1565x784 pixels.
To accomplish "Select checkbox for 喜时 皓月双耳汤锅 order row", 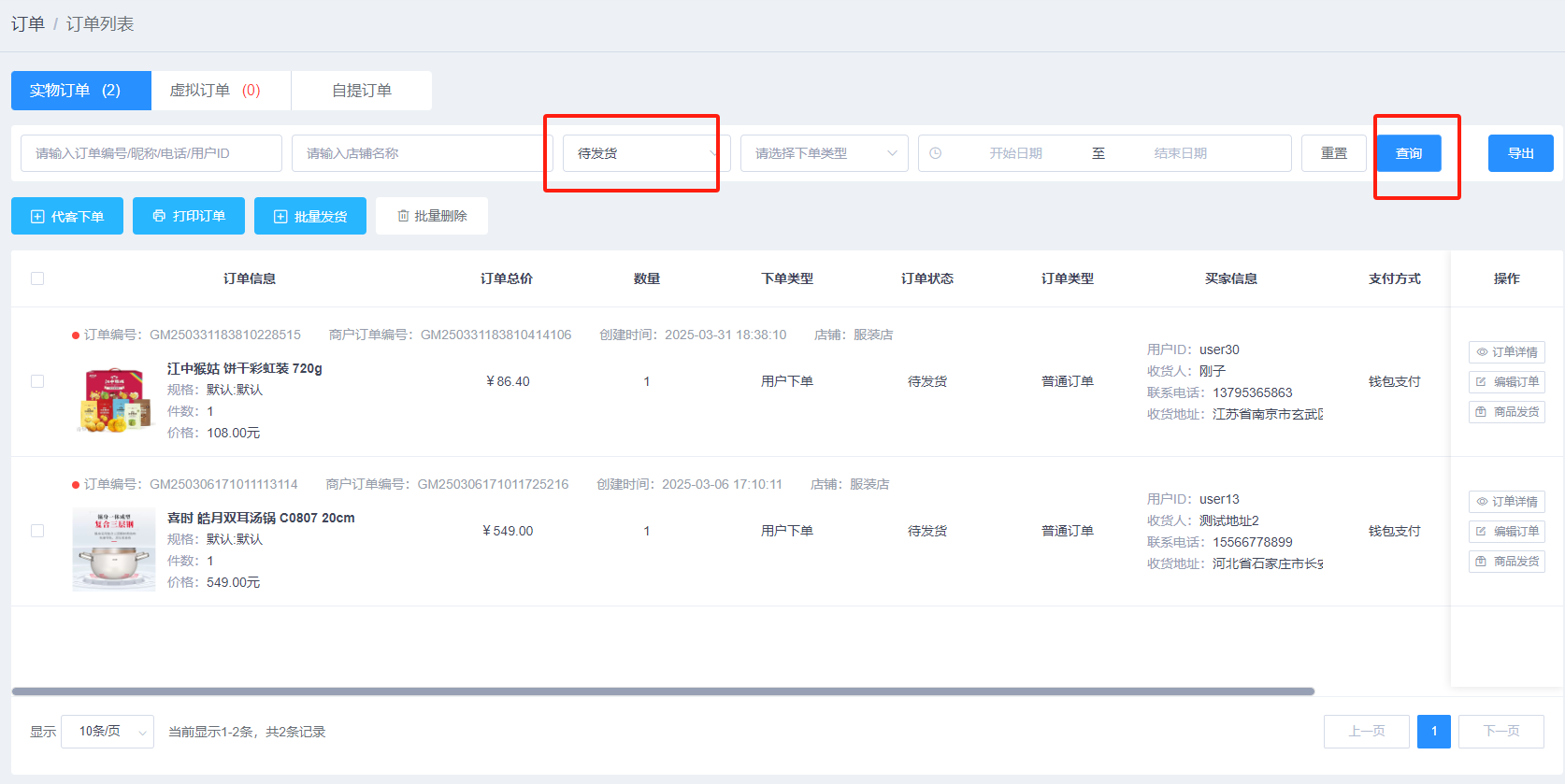I will pyautogui.click(x=37, y=531).
